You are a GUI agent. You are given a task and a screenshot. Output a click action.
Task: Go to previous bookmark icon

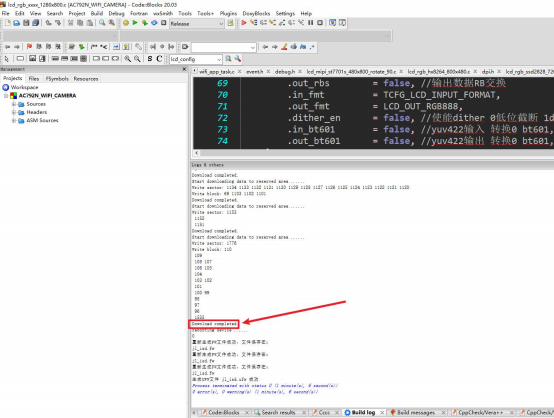tap(39, 47)
